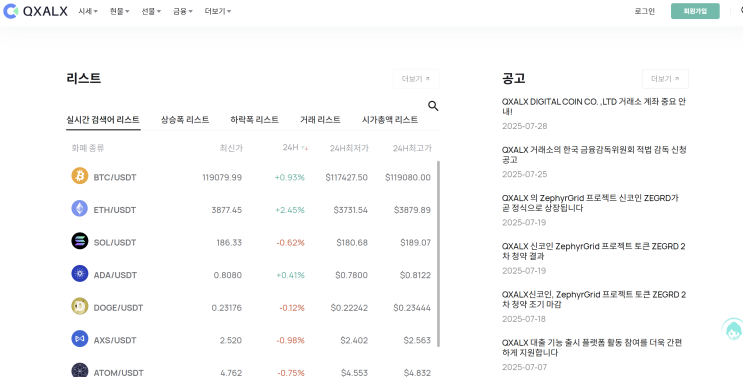743x377 pixels.
Task: Open the 거래소 계좌 중요 안내 notice
Action: tap(594, 107)
